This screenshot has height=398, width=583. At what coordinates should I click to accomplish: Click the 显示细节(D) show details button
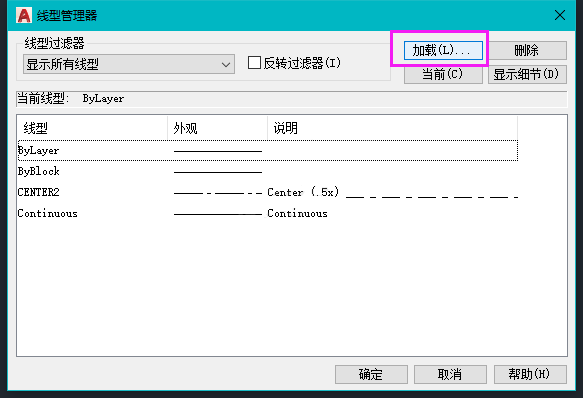(527, 74)
